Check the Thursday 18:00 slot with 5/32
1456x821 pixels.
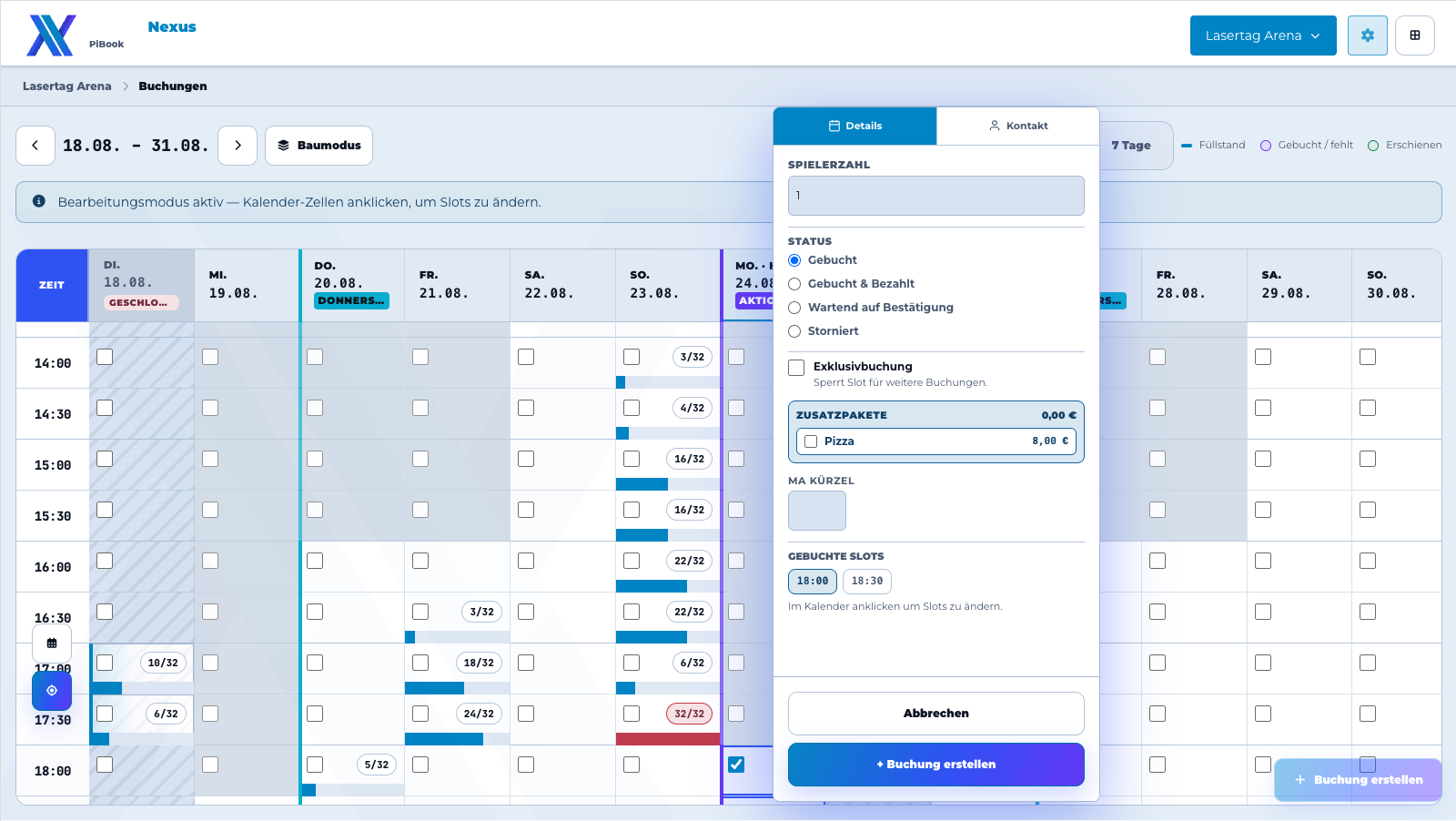tap(315, 765)
